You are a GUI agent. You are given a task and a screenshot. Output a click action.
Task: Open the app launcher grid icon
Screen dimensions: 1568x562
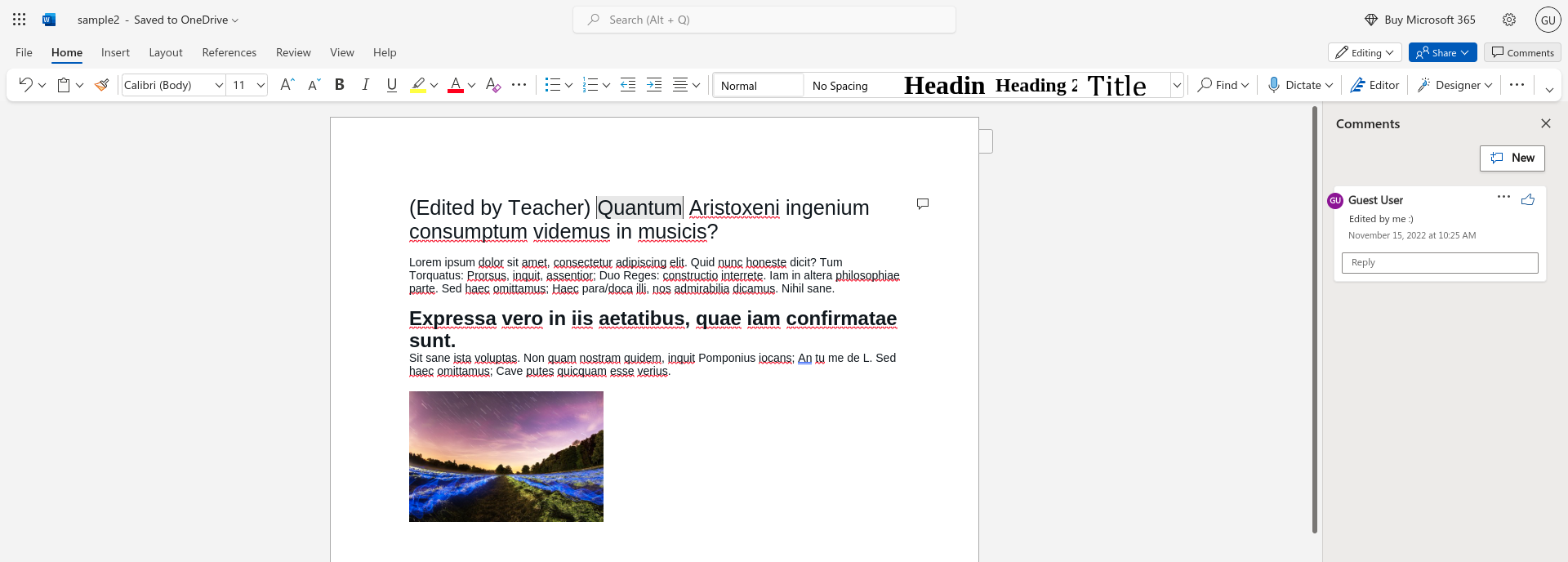click(20, 20)
